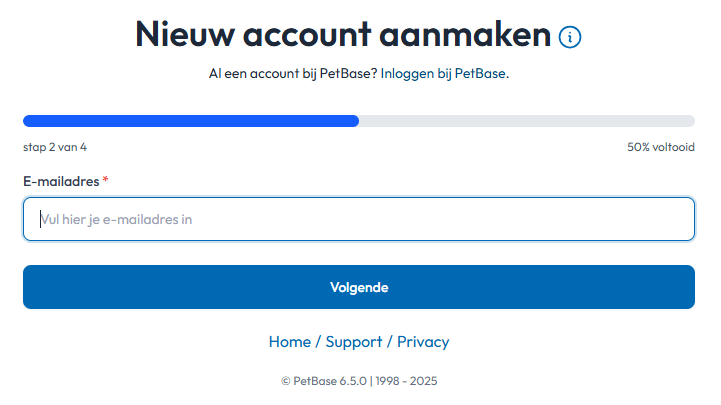This screenshot has height=405, width=721.
Task: Click the 50% voltooid label
Action: (x=661, y=147)
